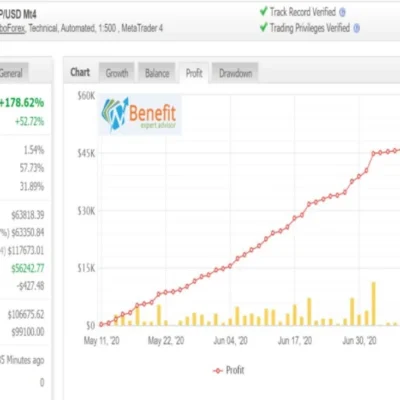Click the Chart panel heading

pos(80,72)
